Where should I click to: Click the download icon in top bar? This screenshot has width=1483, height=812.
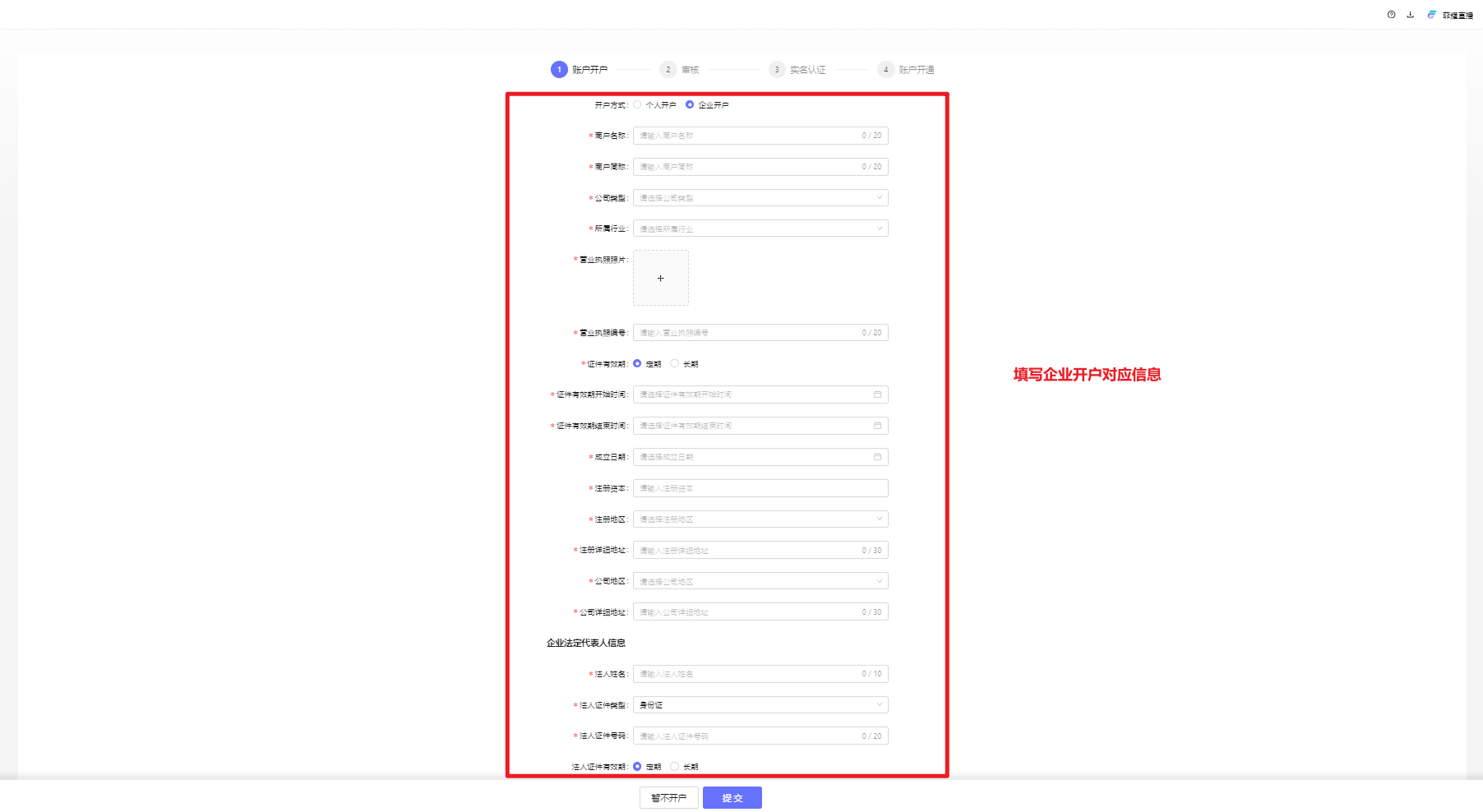(x=1411, y=15)
